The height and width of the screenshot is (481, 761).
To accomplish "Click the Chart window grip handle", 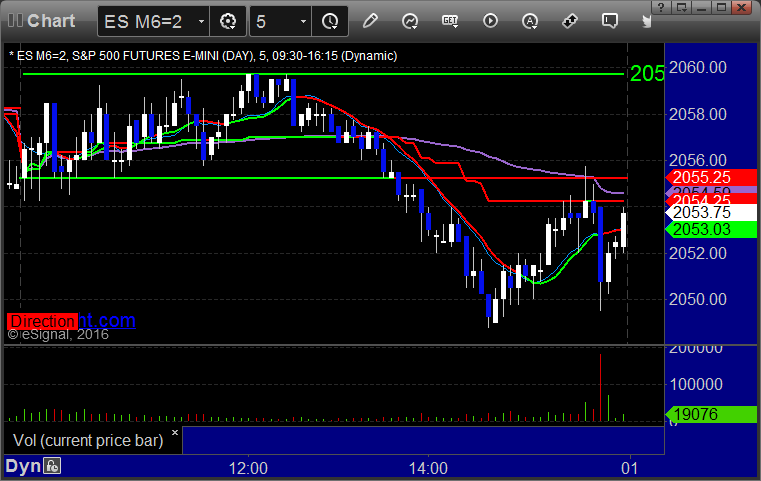I will point(16,20).
